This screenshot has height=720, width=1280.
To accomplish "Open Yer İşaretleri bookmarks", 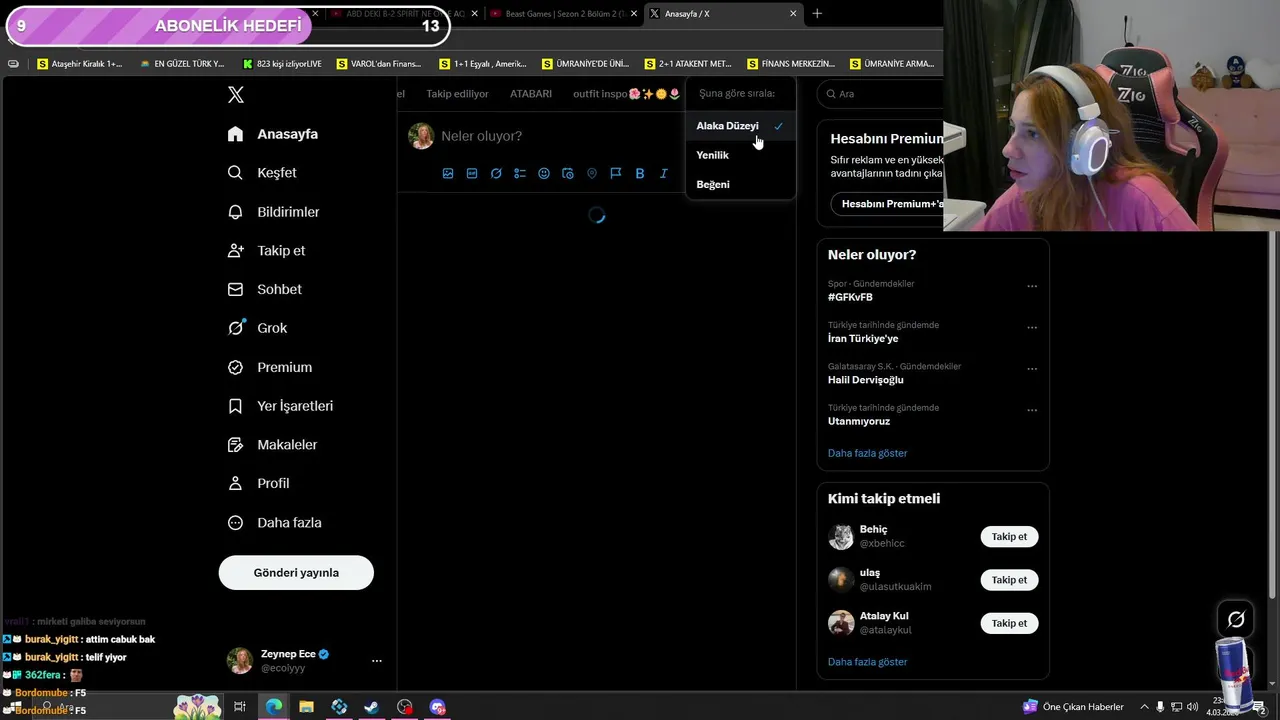I will pos(281,406).
